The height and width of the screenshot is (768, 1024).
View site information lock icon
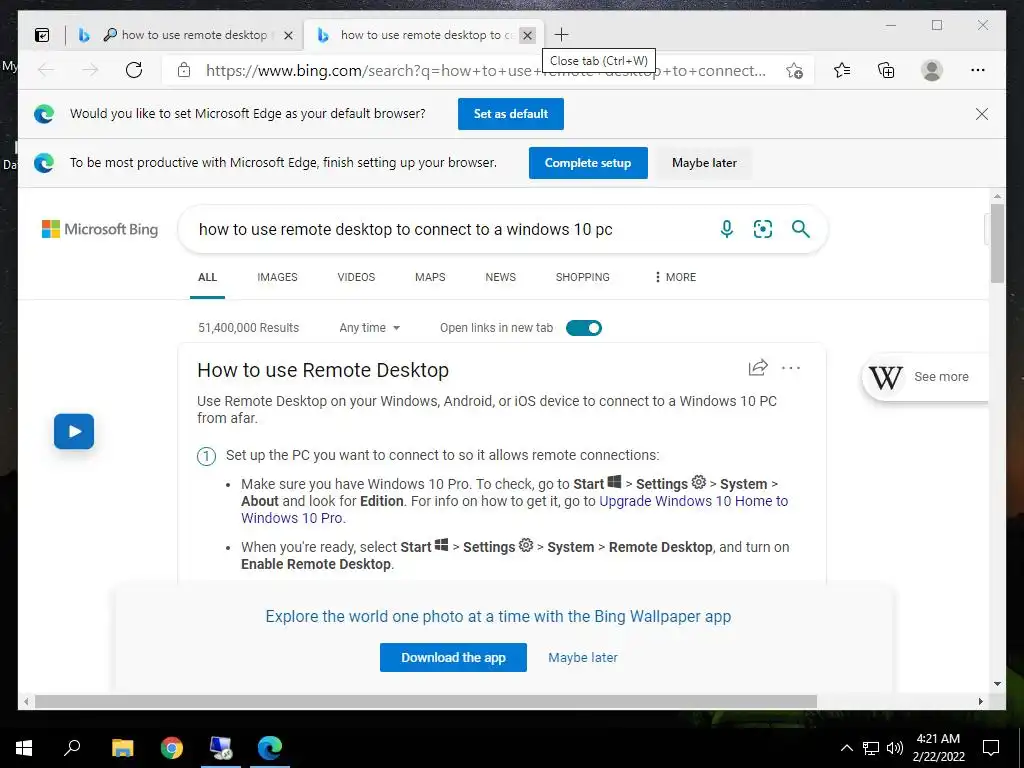184,70
